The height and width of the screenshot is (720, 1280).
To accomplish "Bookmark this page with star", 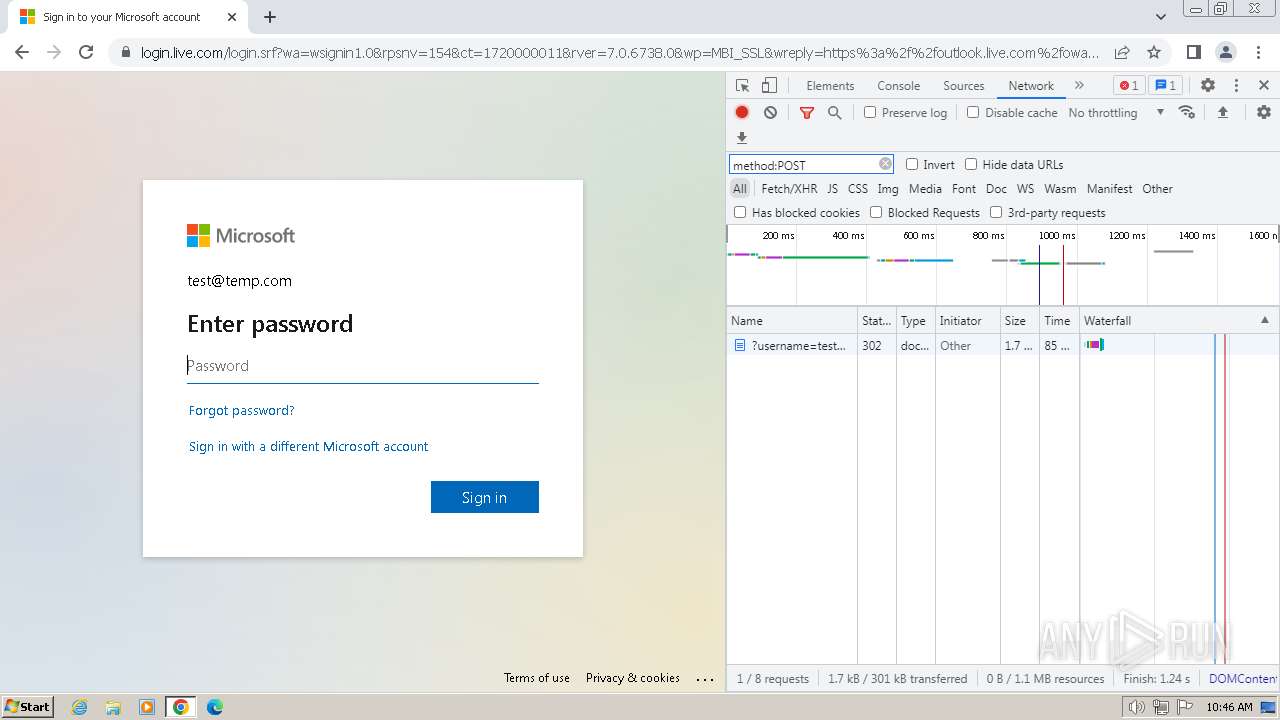I will tap(1154, 52).
